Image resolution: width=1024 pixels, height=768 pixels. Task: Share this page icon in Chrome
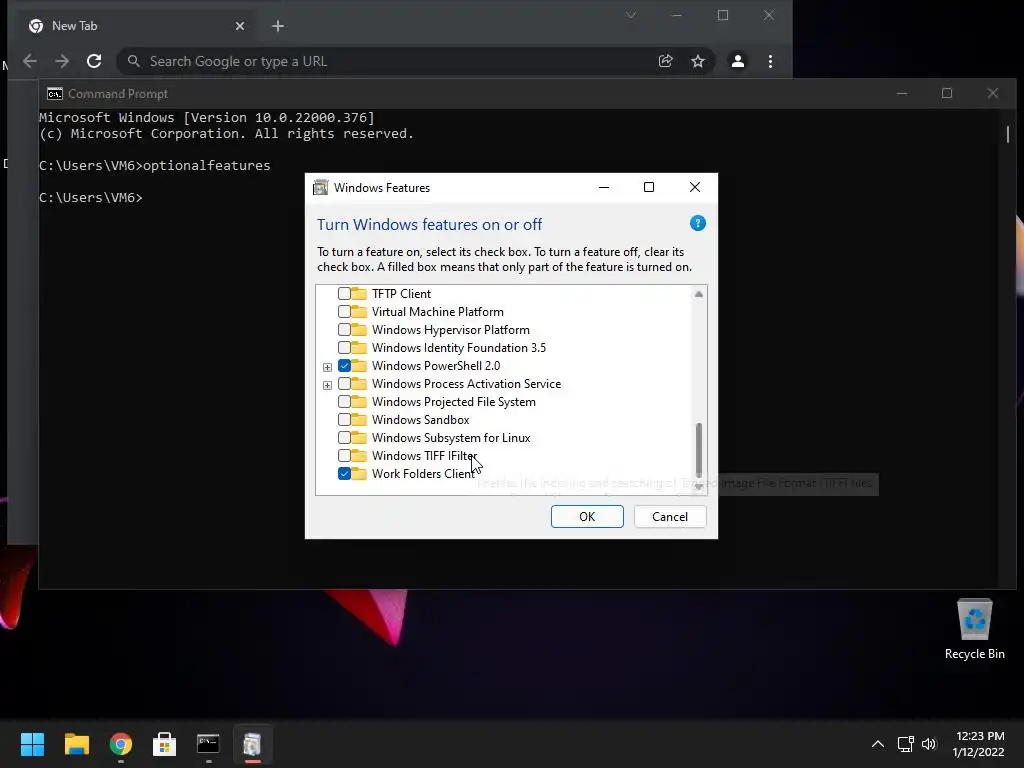(x=665, y=61)
